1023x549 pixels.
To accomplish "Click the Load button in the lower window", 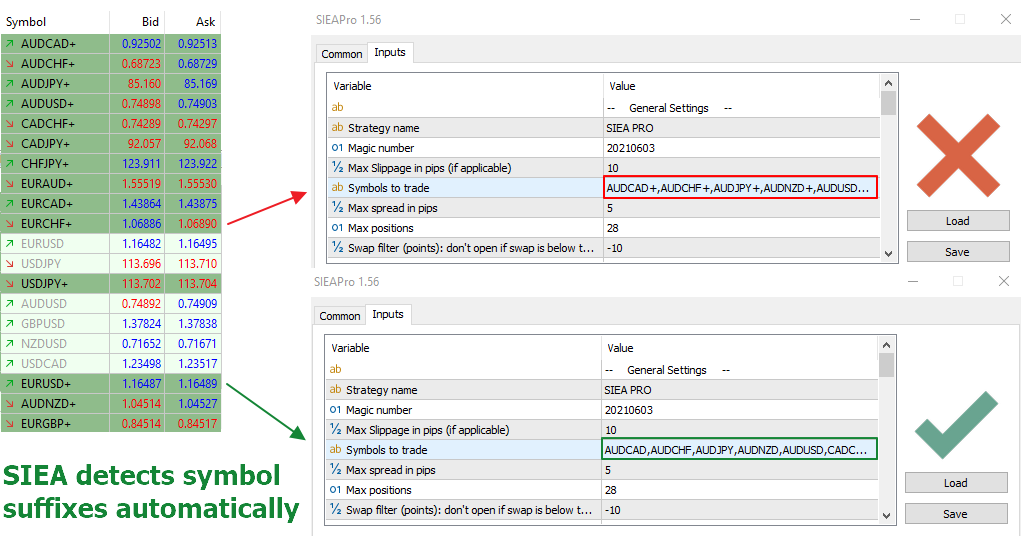I will (956, 482).
